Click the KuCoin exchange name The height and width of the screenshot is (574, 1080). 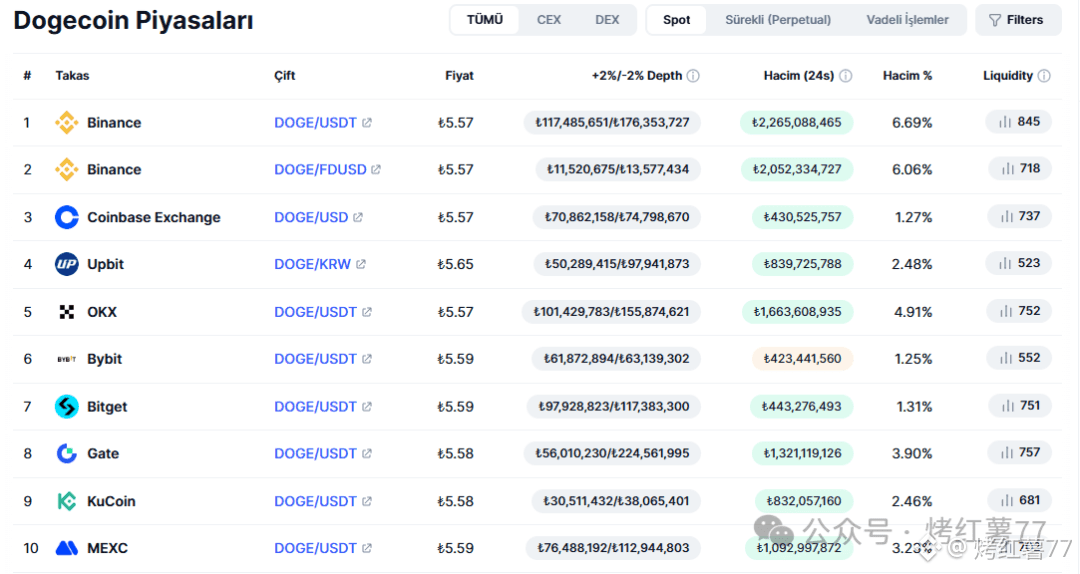[111, 501]
